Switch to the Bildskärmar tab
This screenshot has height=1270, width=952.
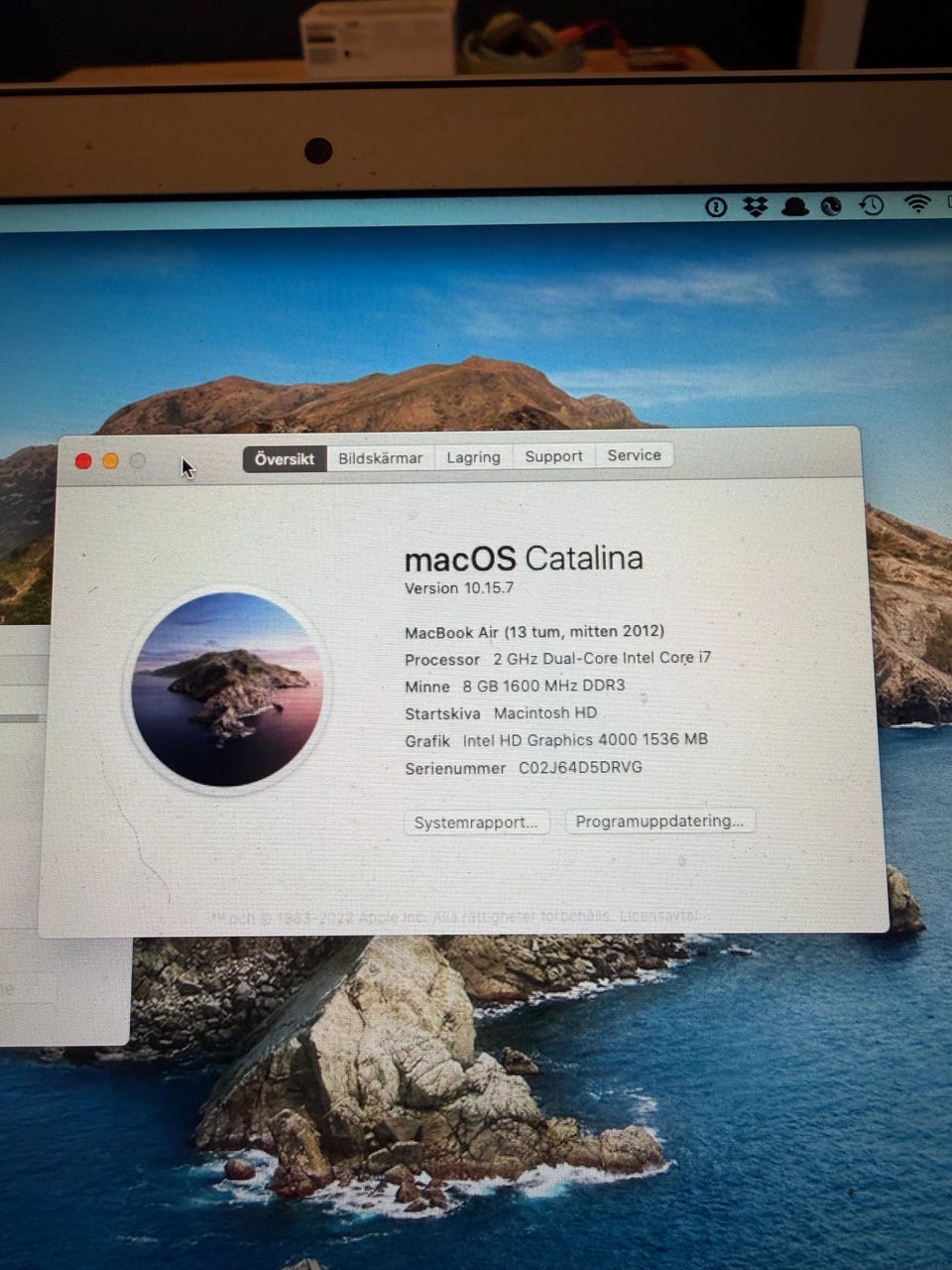point(380,458)
